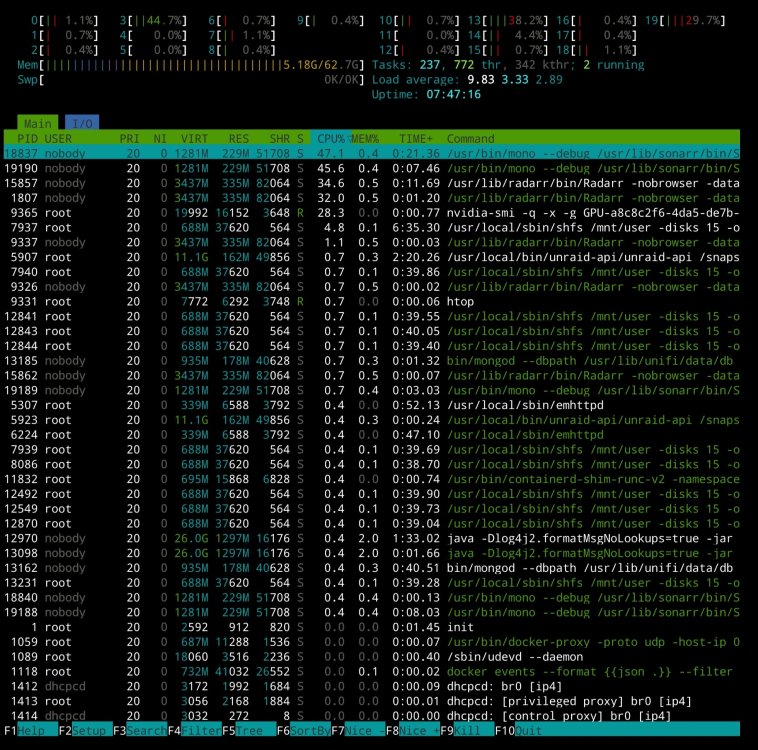Open F6 SortBy menu button
The height and width of the screenshot is (750, 758).
(304, 730)
